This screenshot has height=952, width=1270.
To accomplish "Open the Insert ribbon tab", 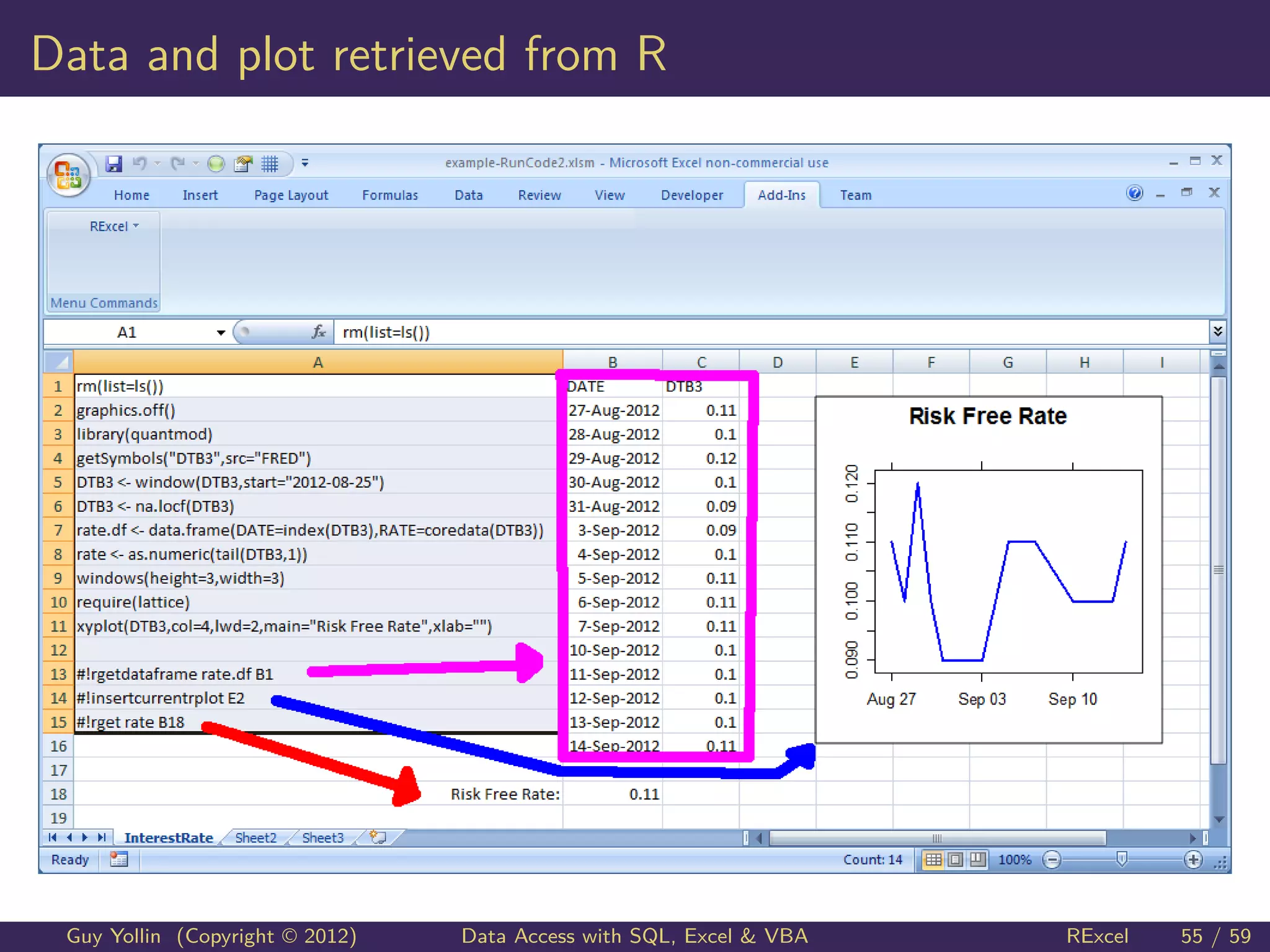I will 200,195.
